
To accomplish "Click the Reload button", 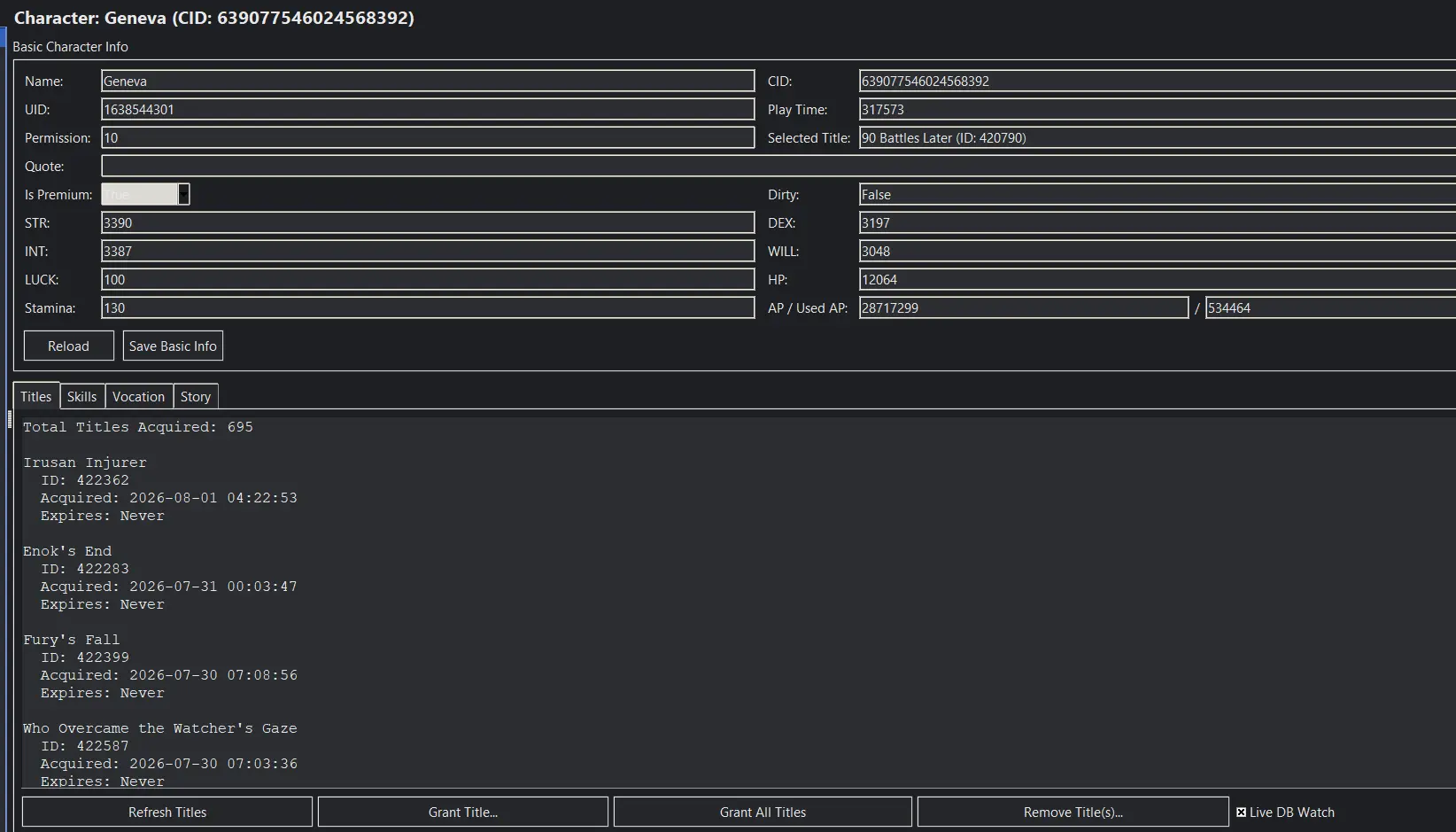I will [69, 346].
